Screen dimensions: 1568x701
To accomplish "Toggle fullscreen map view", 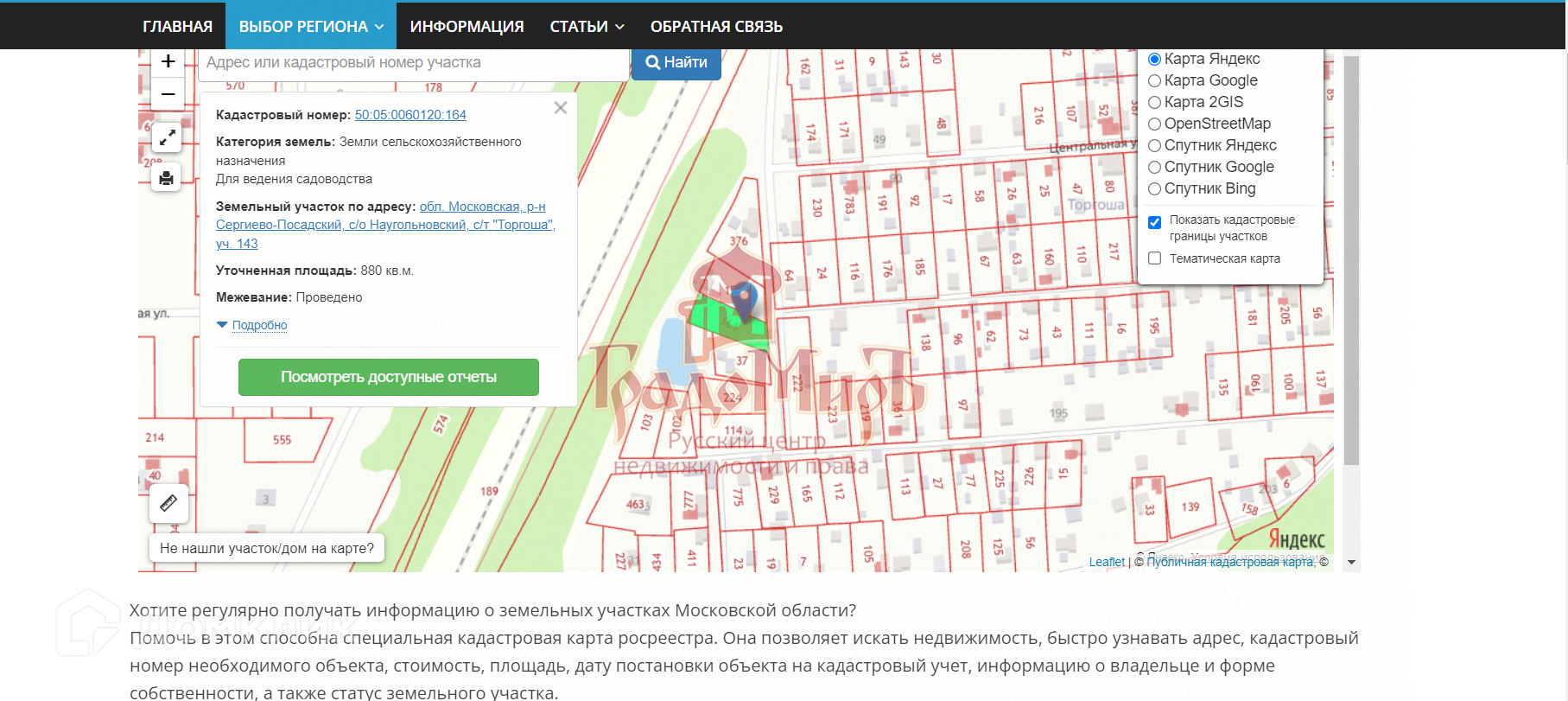I will tap(167, 137).
